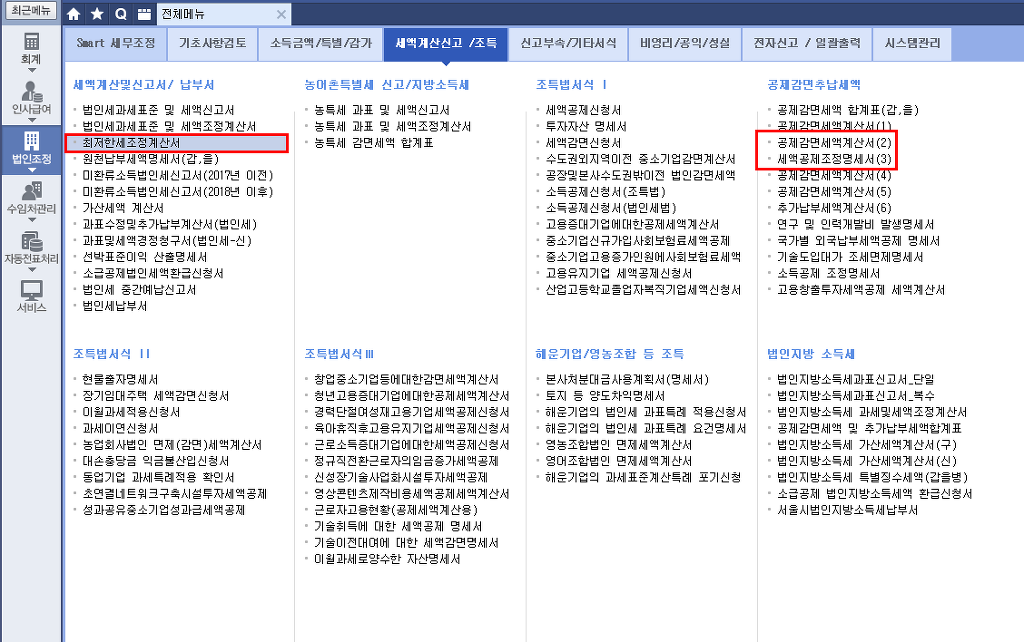Open 서울시법인지방소득세납부서

tap(847, 510)
